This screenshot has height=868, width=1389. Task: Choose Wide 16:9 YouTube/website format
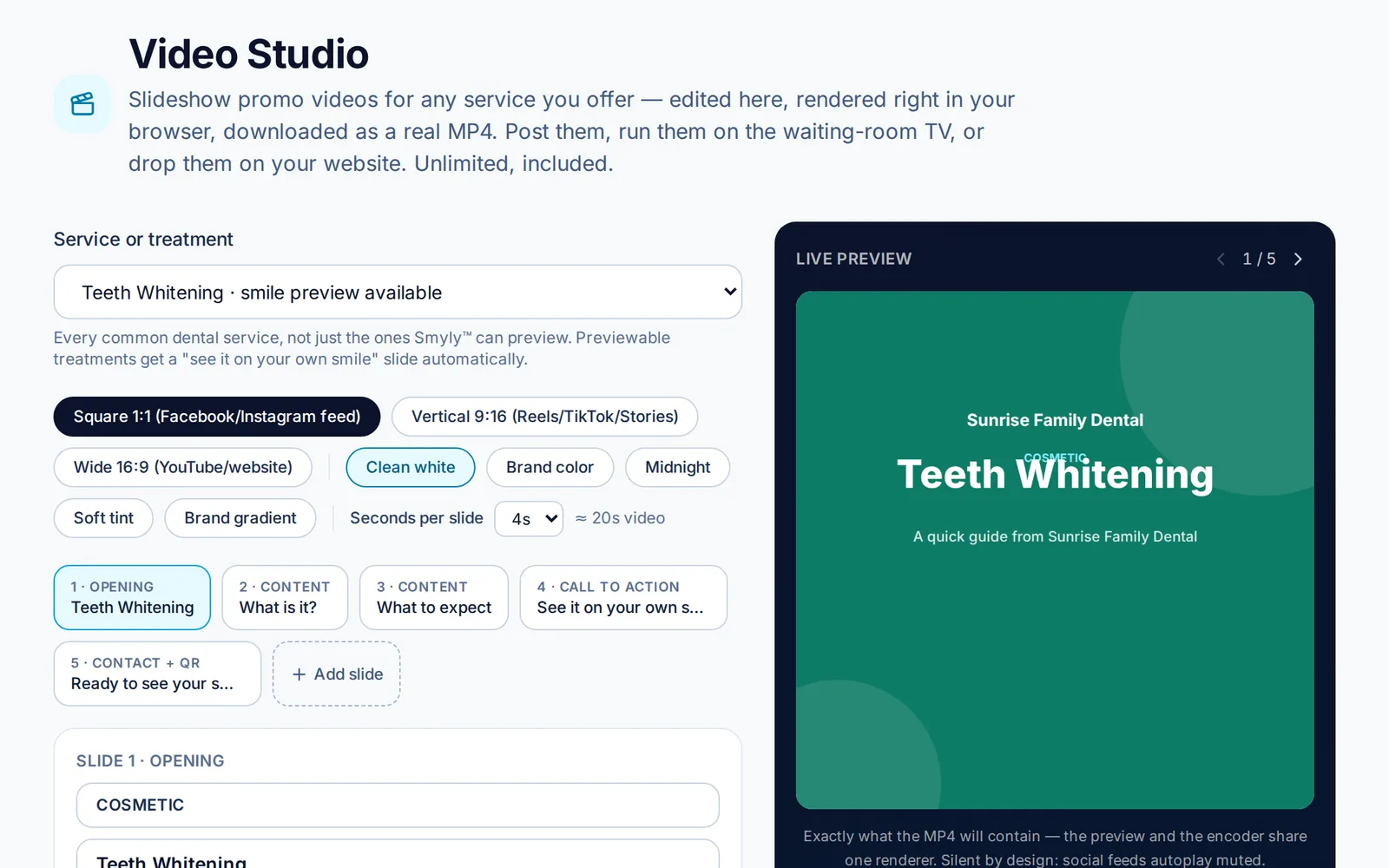point(183,467)
